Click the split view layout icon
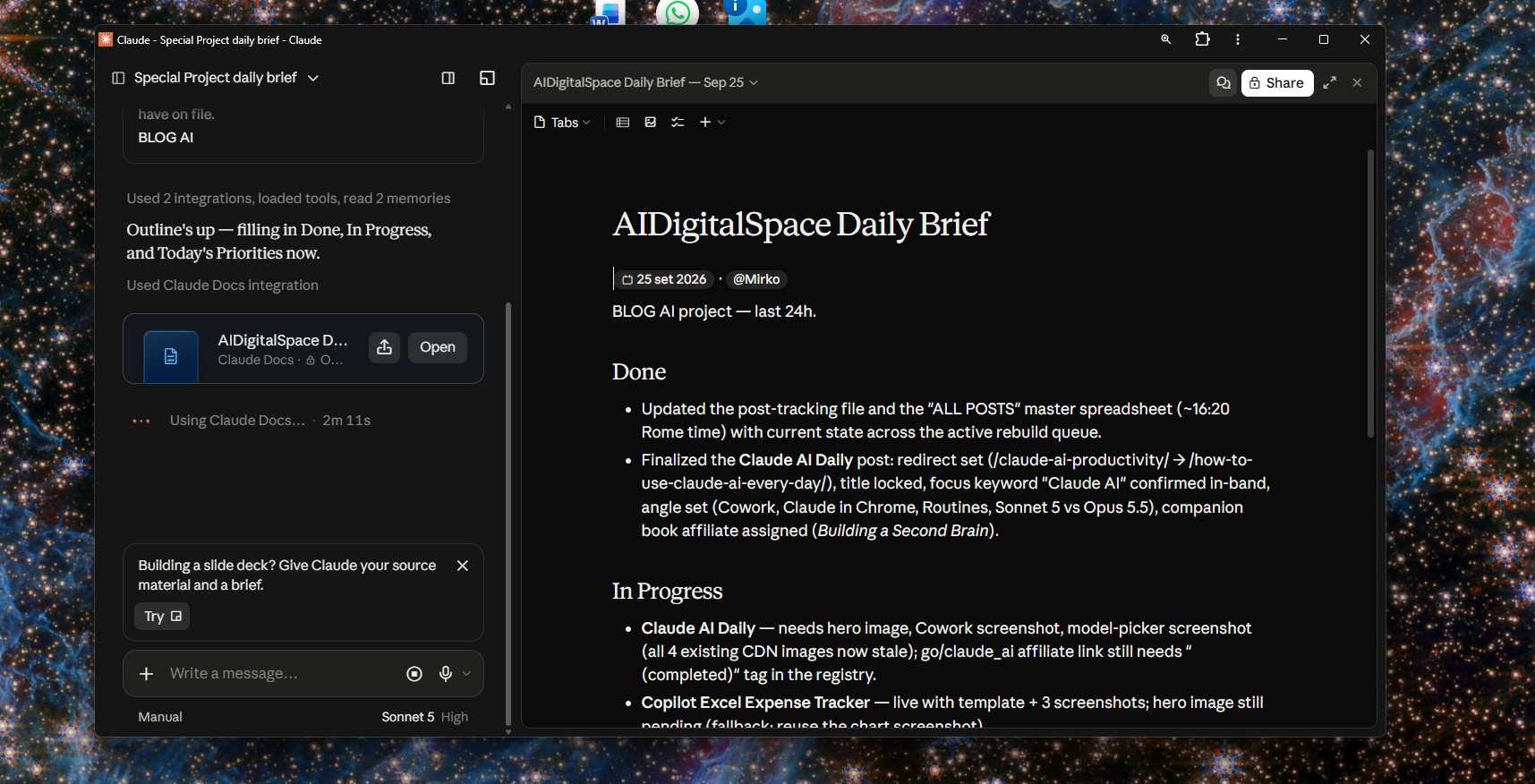Screen dimensions: 1535x784 click(x=448, y=78)
